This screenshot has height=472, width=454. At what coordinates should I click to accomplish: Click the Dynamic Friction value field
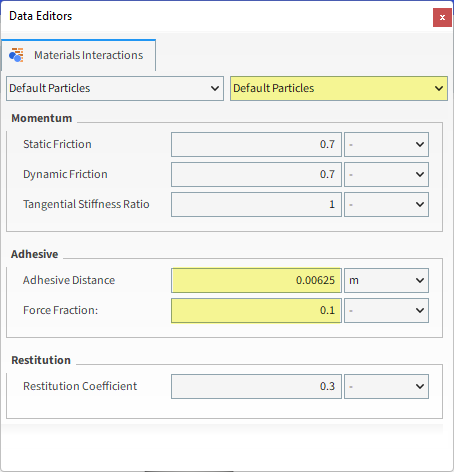[x=256, y=174]
